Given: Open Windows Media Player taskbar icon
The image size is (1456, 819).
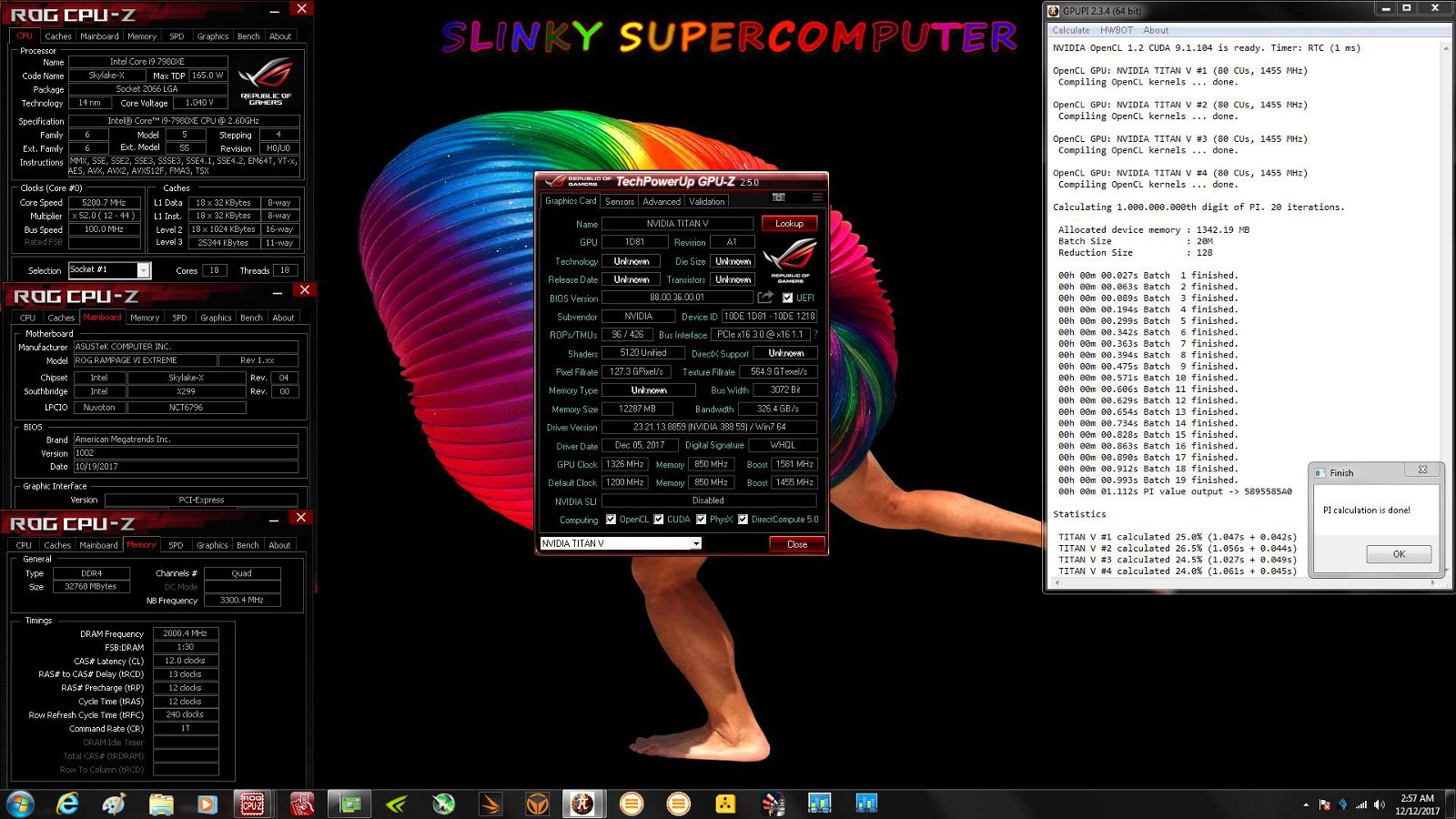Looking at the screenshot, I should tap(207, 804).
